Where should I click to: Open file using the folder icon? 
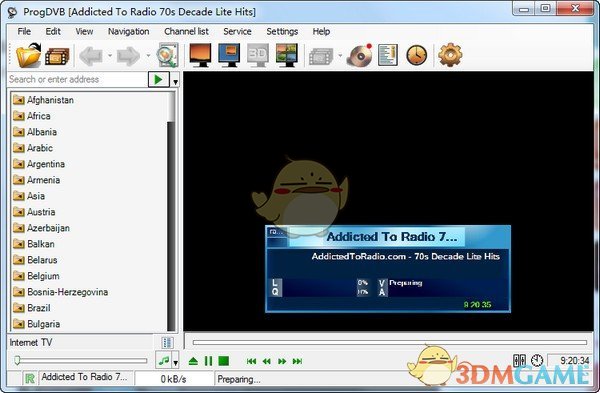pyautogui.click(x=28, y=56)
